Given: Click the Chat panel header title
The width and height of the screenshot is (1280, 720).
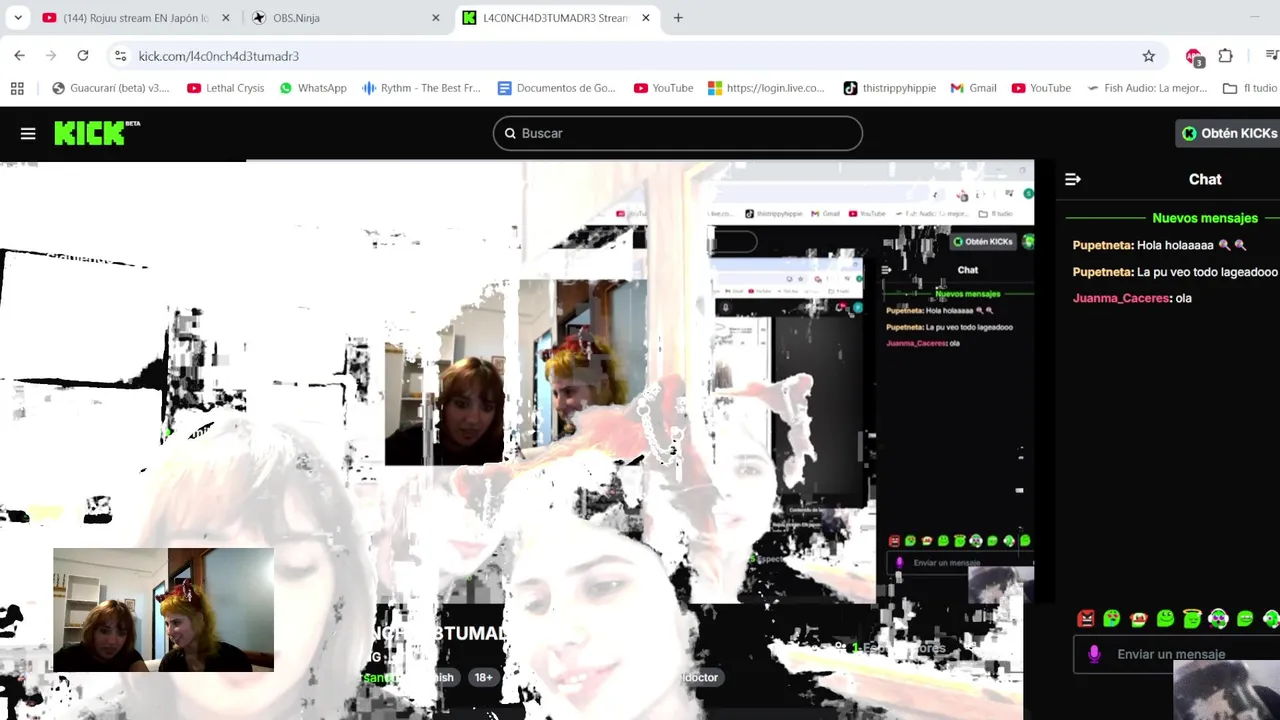Looking at the screenshot, I should (1205, 179).
